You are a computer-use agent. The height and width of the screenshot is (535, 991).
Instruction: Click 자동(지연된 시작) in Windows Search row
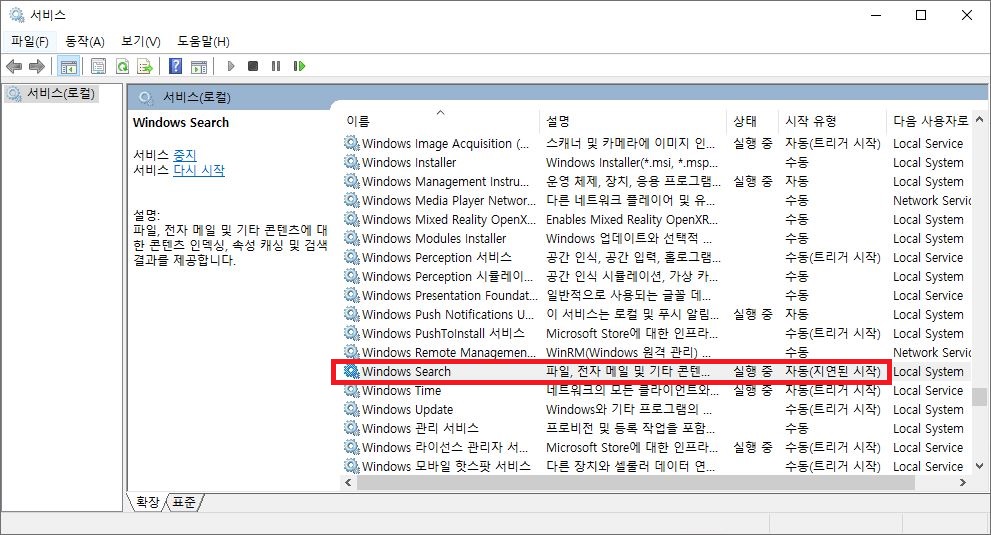click(x=832, y=371)
